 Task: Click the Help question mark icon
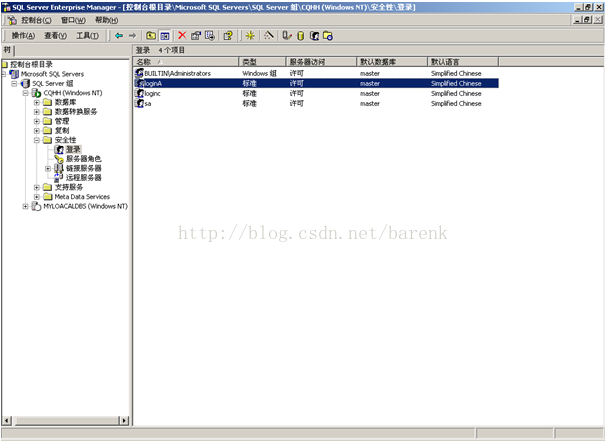[x=228, y=36]
